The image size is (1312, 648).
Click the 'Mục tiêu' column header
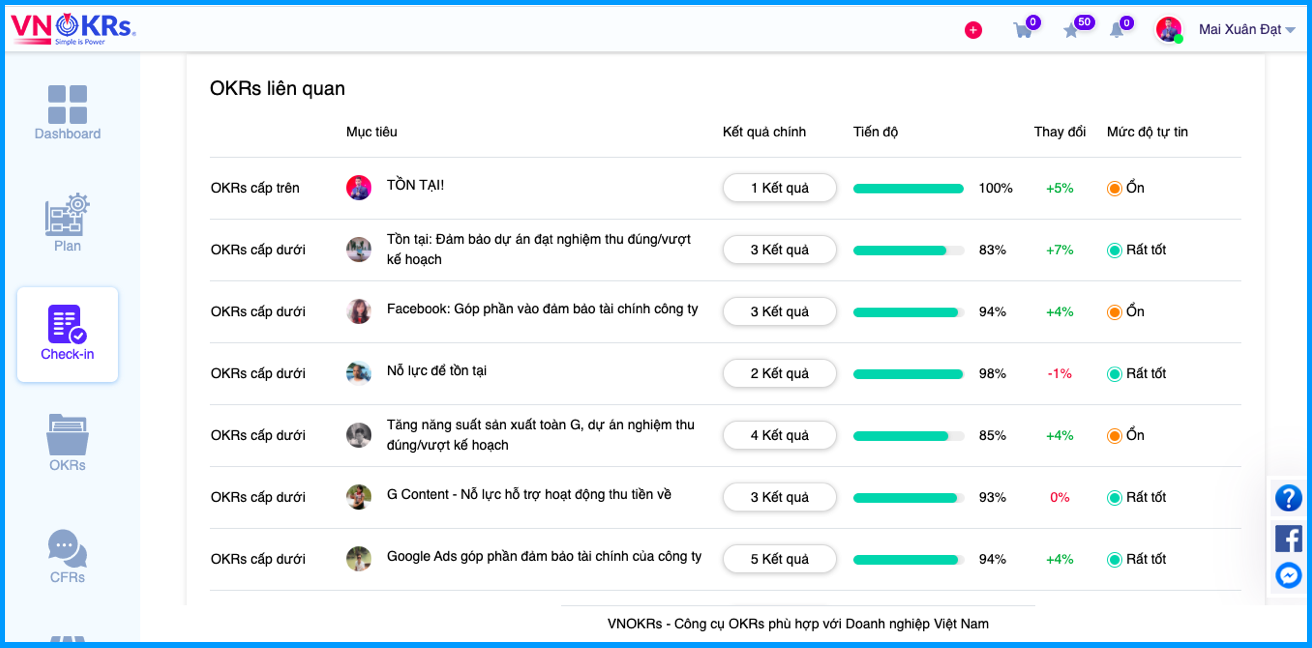pos(372,132)
